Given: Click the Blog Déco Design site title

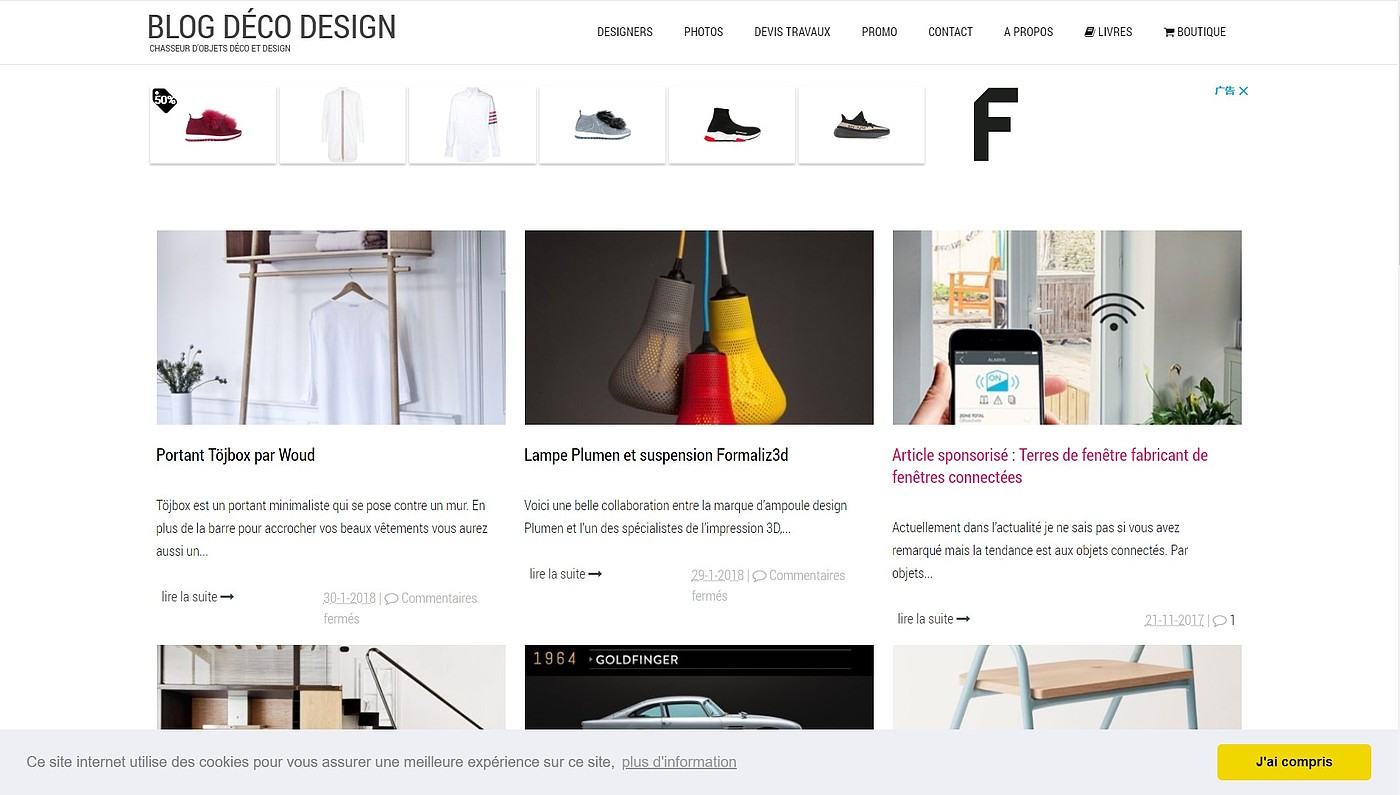Looking at the screenshot, I should point(271,27).
